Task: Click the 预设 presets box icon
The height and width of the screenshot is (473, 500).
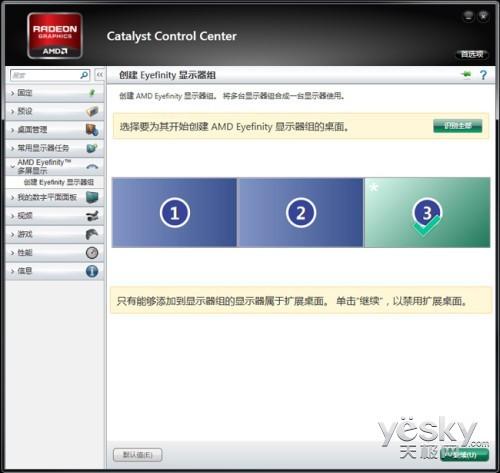Action: (x=92, y=111)
